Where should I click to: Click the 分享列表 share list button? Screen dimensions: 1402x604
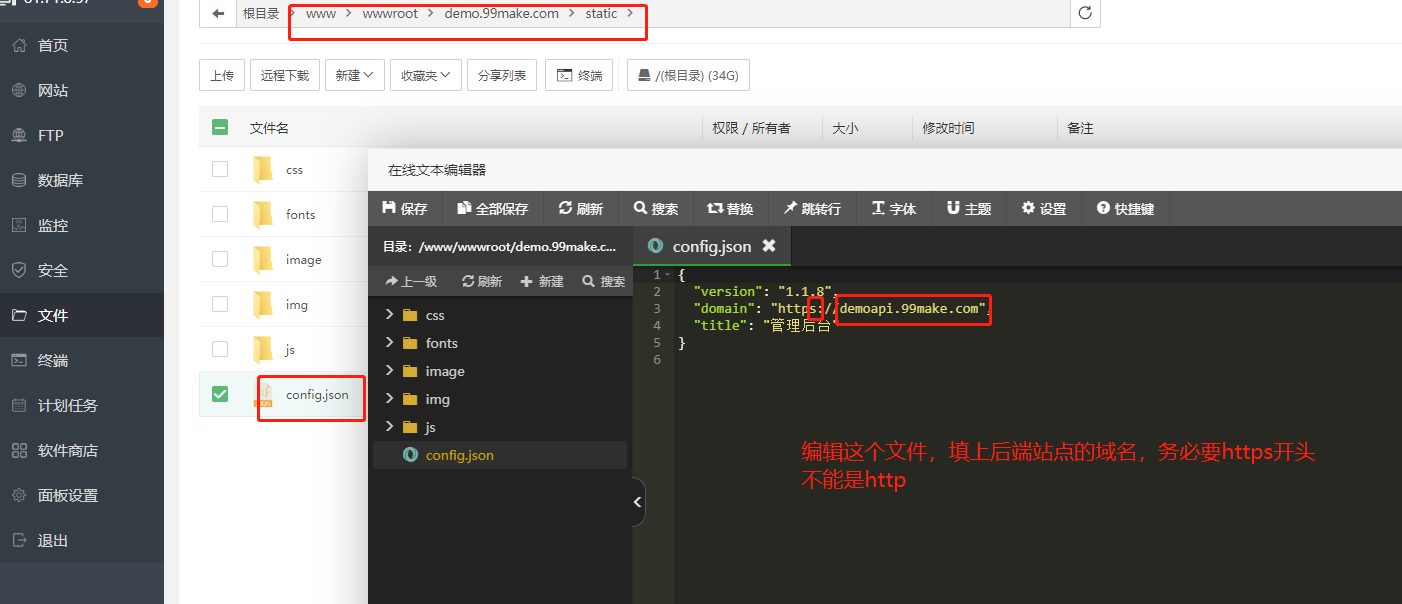click(502, 75)
